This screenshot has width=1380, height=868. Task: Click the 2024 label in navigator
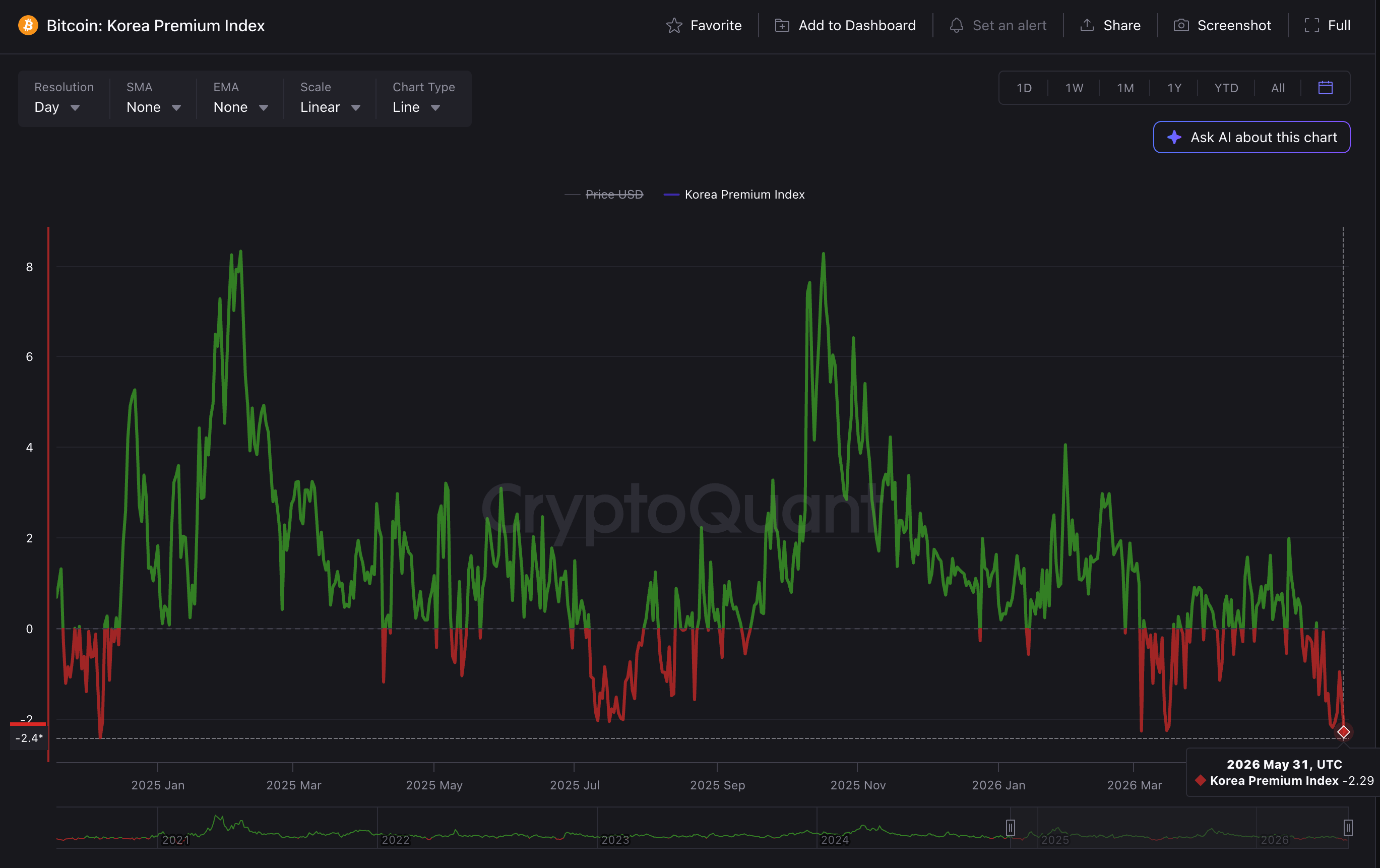point(835,840)
